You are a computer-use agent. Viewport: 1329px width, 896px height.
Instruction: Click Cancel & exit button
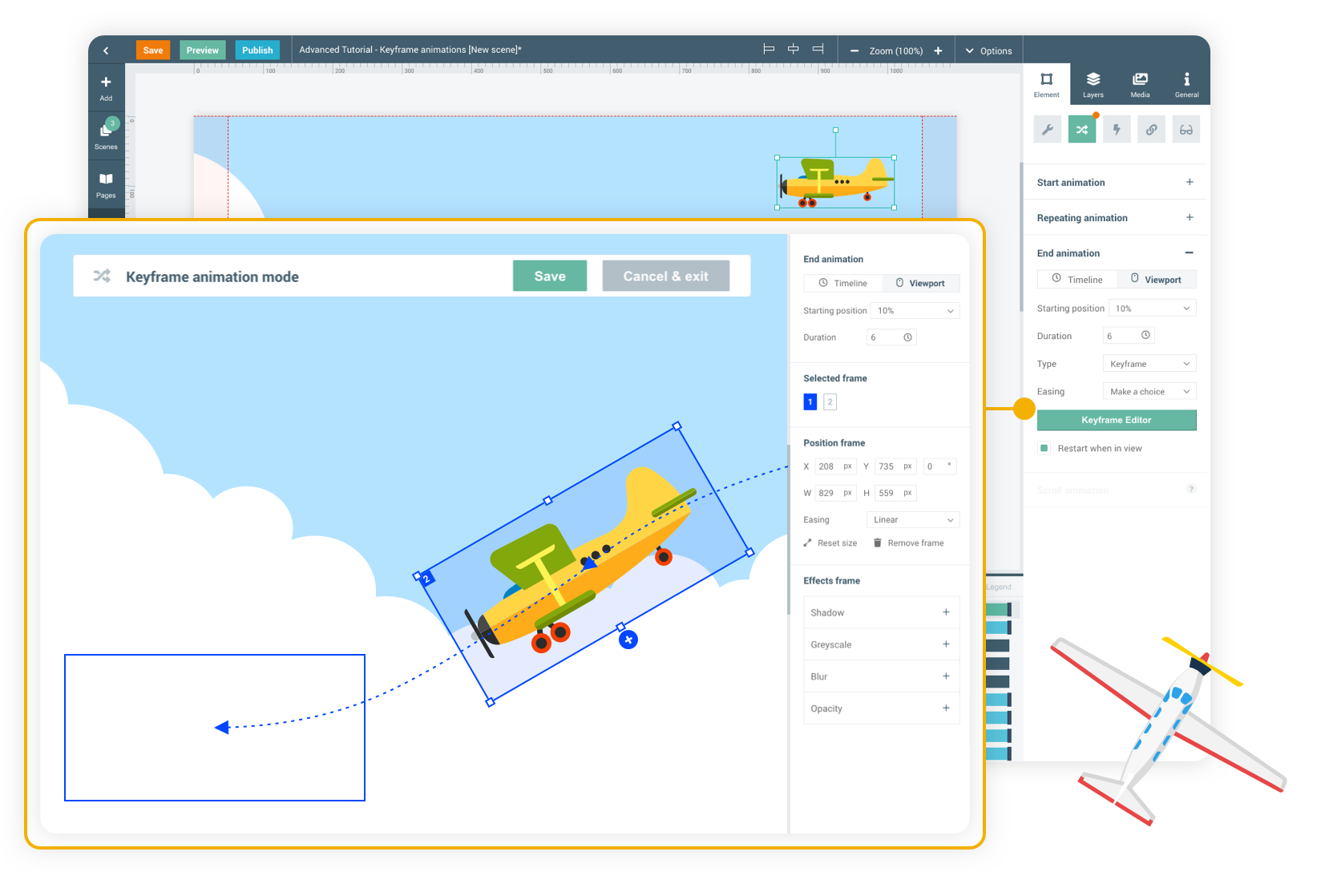pyautogui.click(x=665, y=276)
